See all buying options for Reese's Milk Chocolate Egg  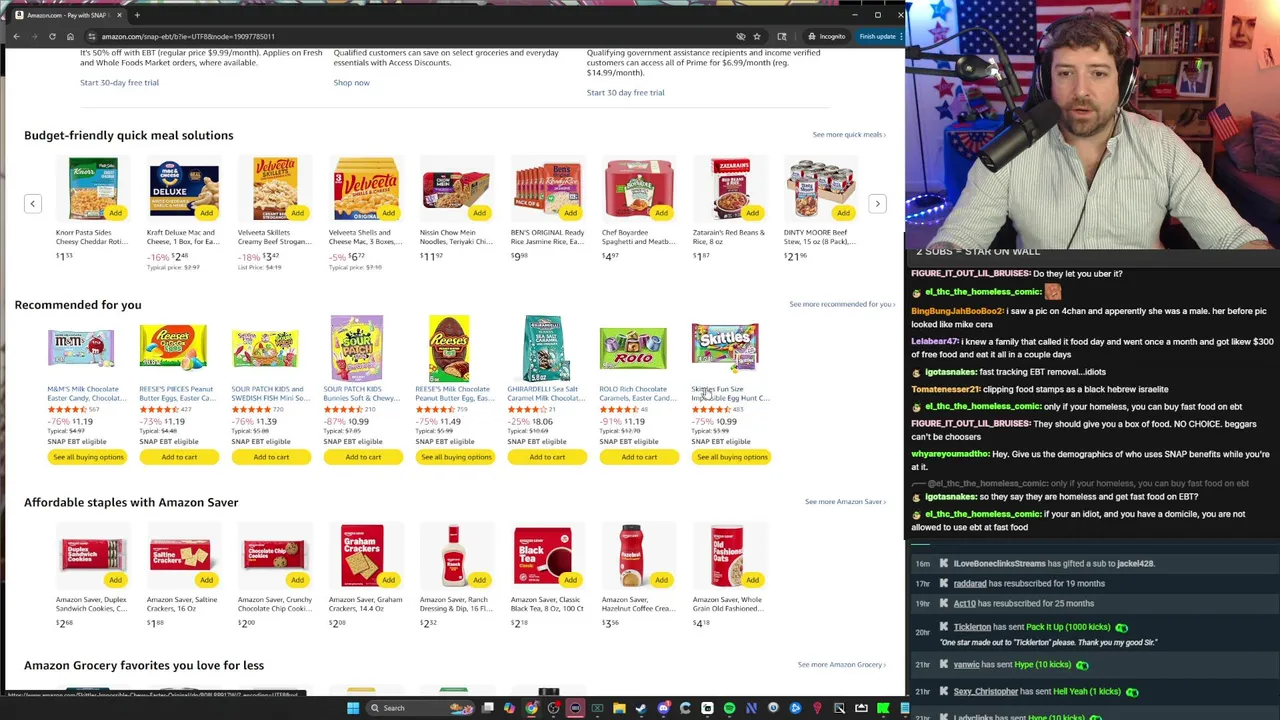click(x=455, y=457)
